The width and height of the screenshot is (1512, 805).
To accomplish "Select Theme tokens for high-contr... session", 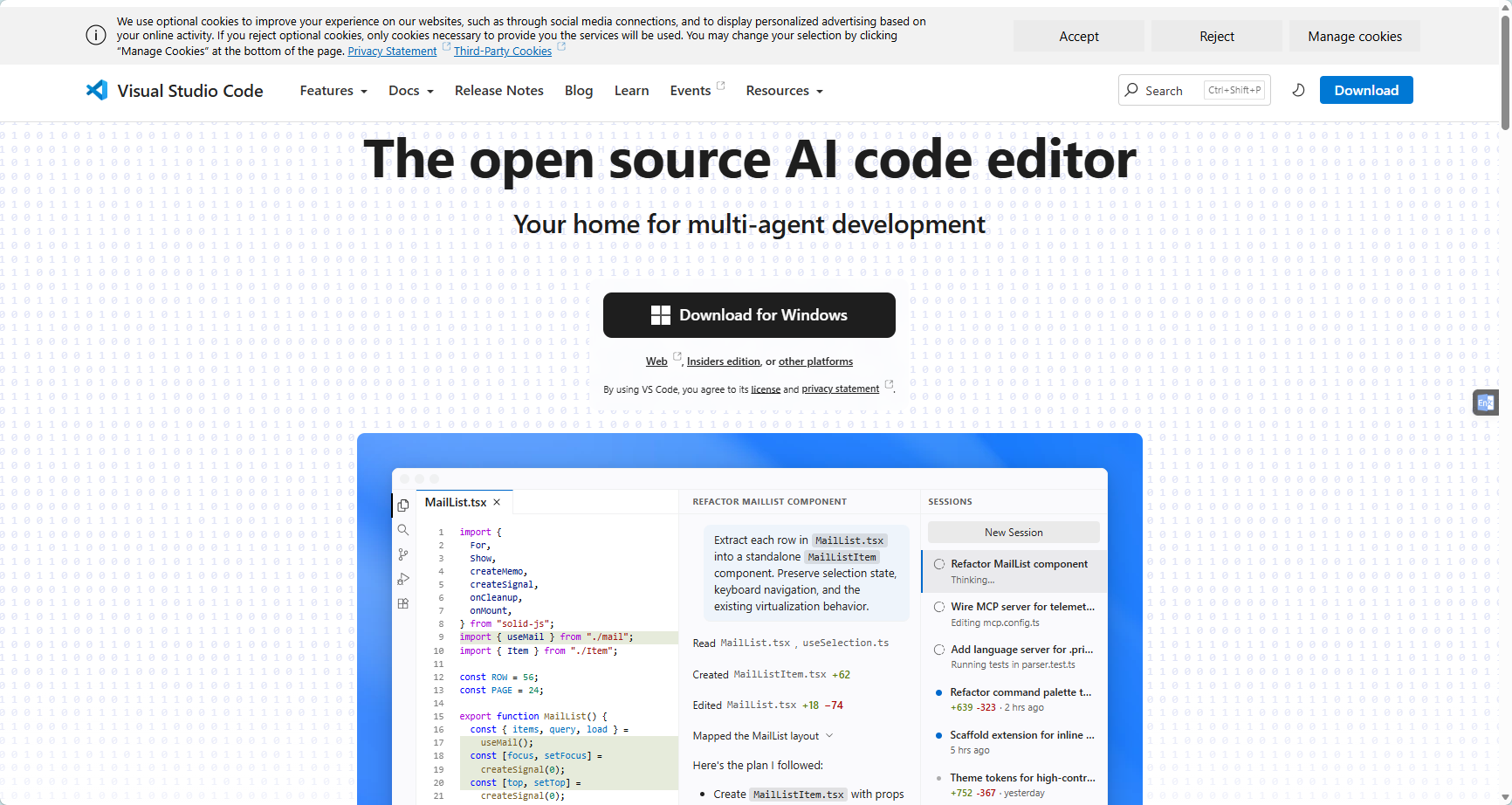I will click(1015, 785).
